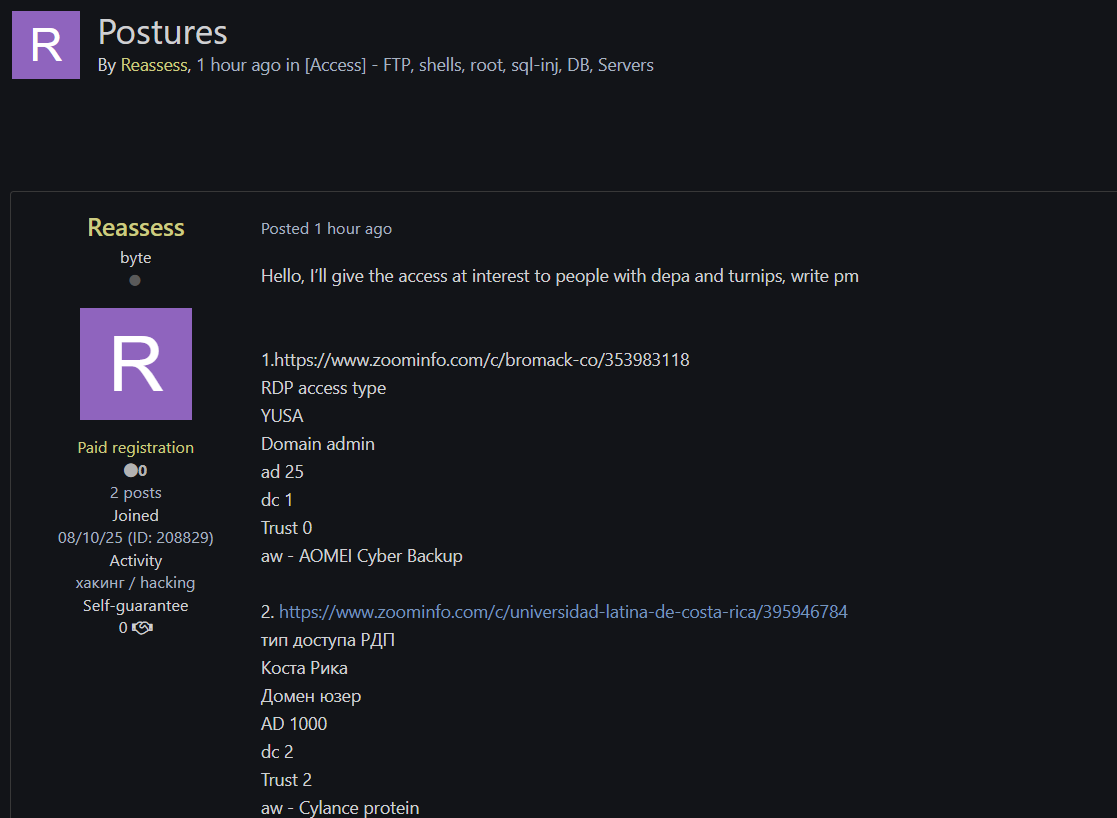Screen dimensions: 1117x818
Task: Click the handshake icon under Self-guarantee
Action: pyautogui.click(x=142, y=628)
